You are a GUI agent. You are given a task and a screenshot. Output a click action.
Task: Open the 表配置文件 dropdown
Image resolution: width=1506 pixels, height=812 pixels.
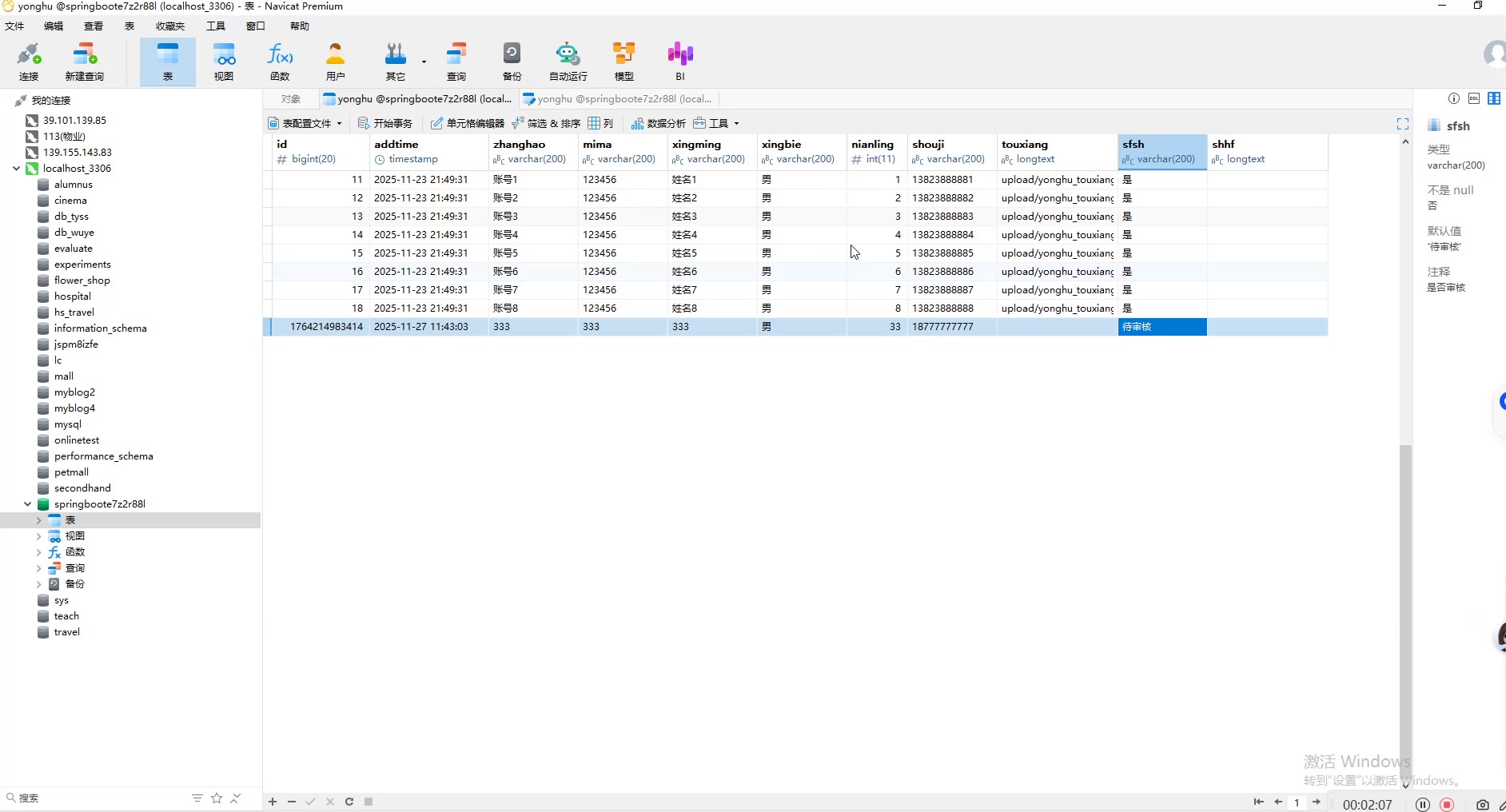[306, 124]
